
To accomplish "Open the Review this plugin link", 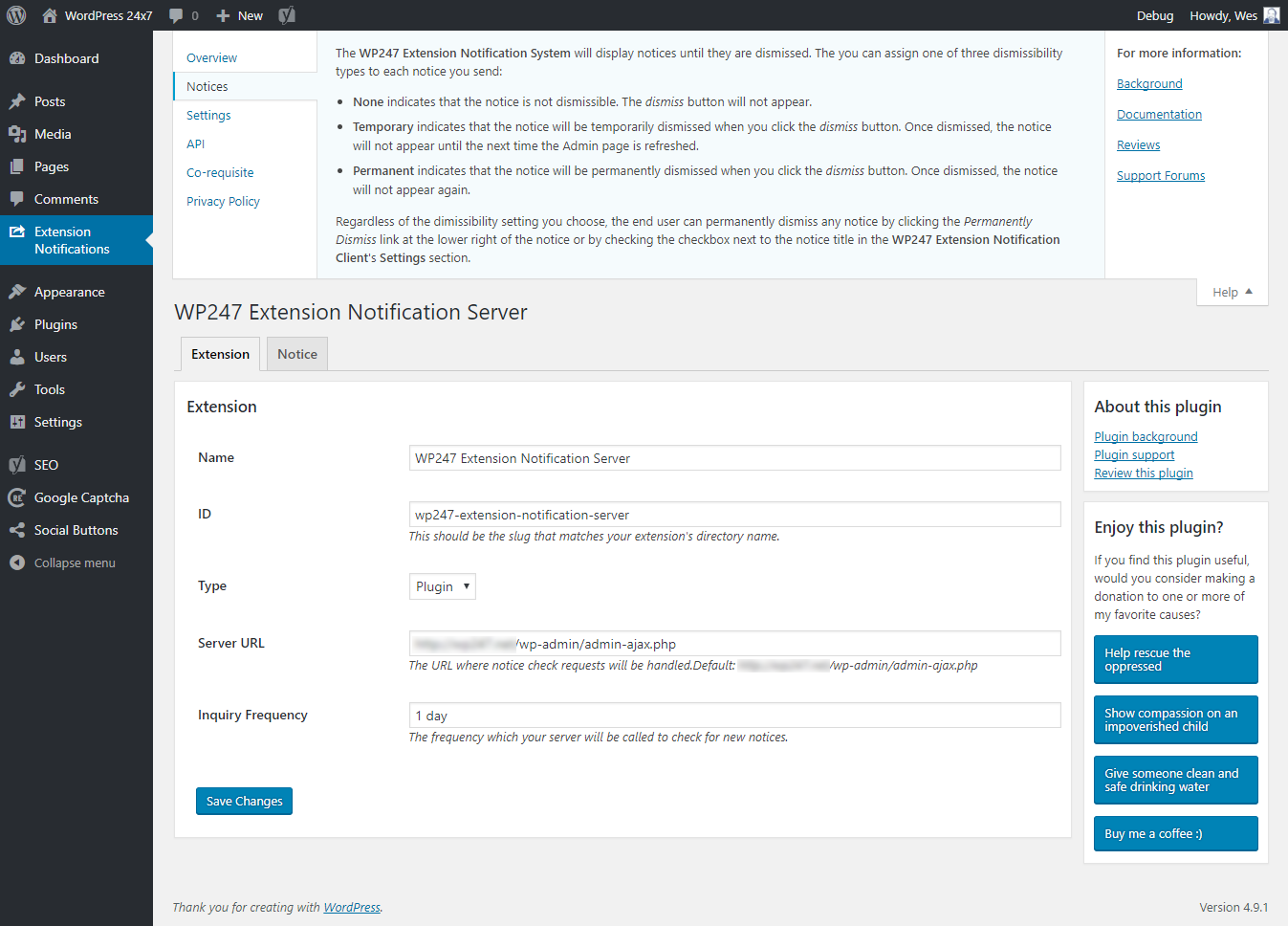I will point(1144,473).
